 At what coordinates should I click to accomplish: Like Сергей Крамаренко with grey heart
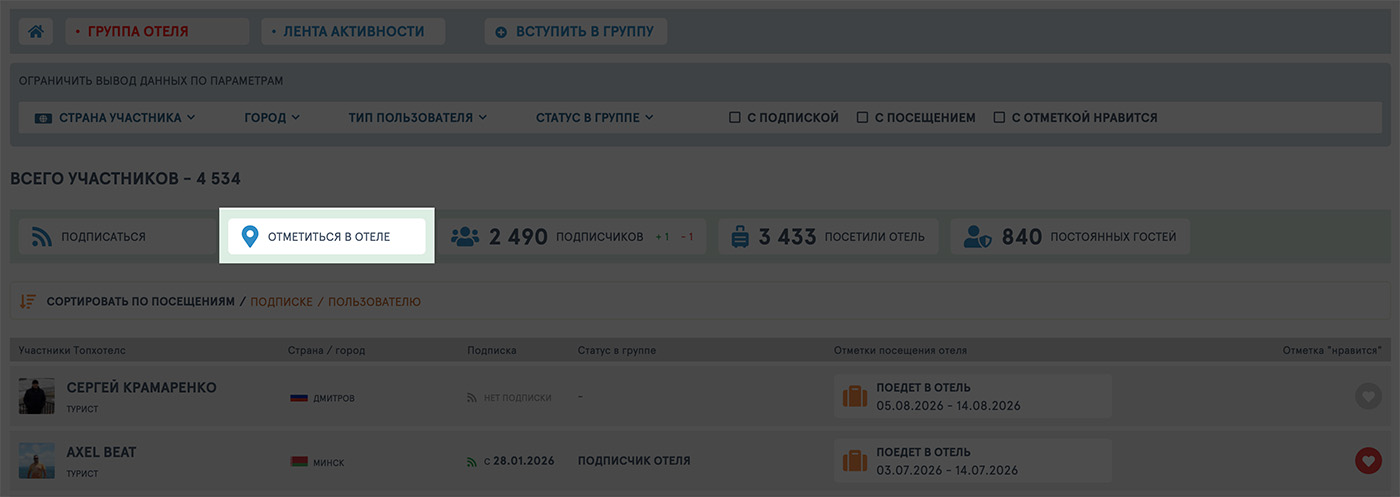point(1368,396)
